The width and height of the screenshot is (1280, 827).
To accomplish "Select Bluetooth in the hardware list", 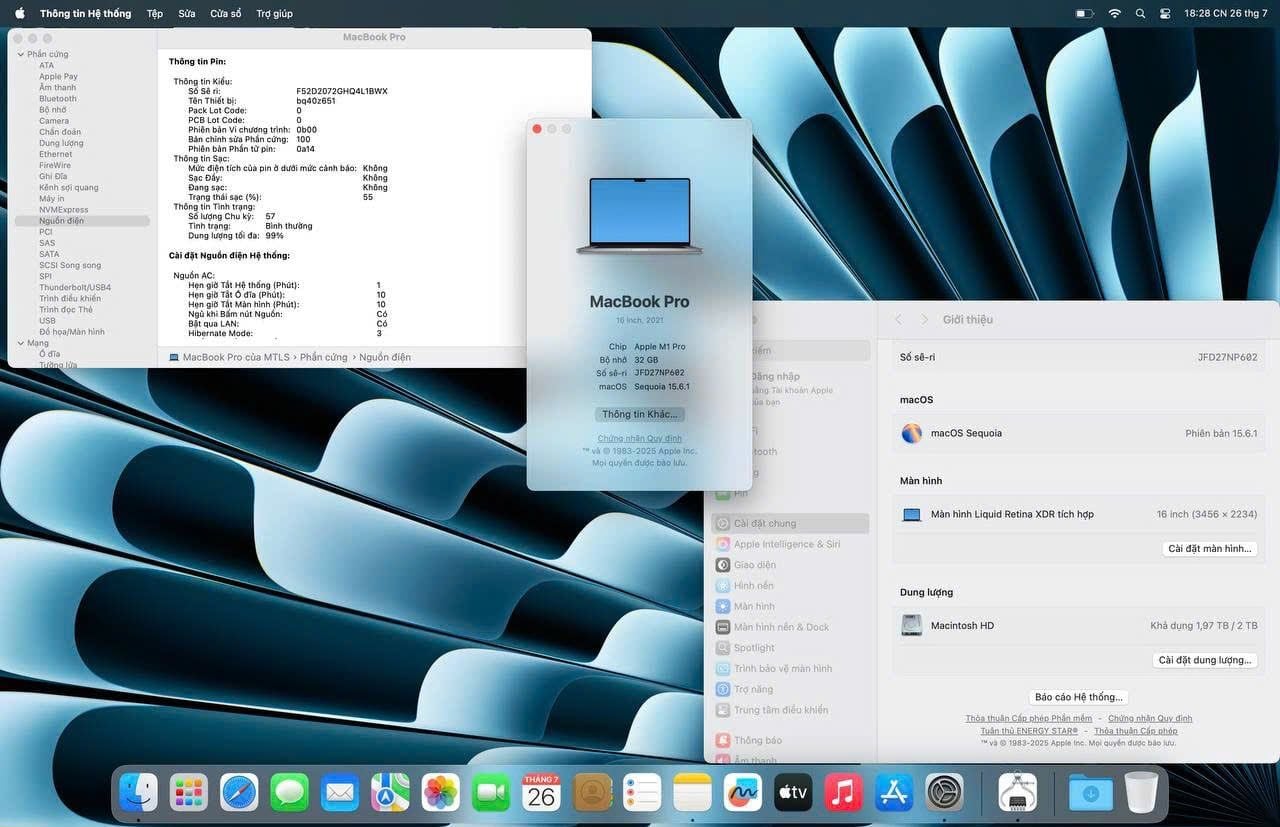I will click(x=58, y=99).
